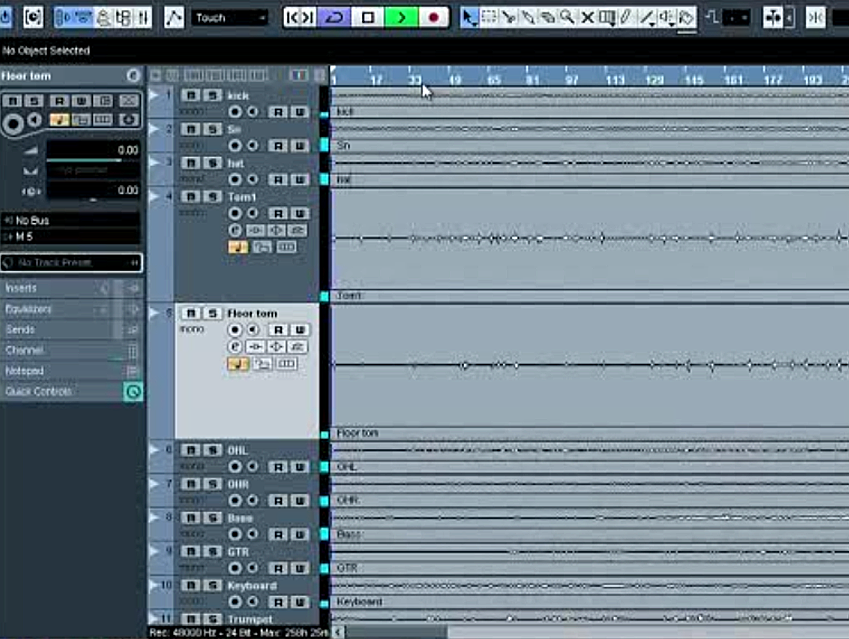Select the Zoom magnifier tool
The height and width of the screenshot is (639, 849).
click(x=567, y=17)
